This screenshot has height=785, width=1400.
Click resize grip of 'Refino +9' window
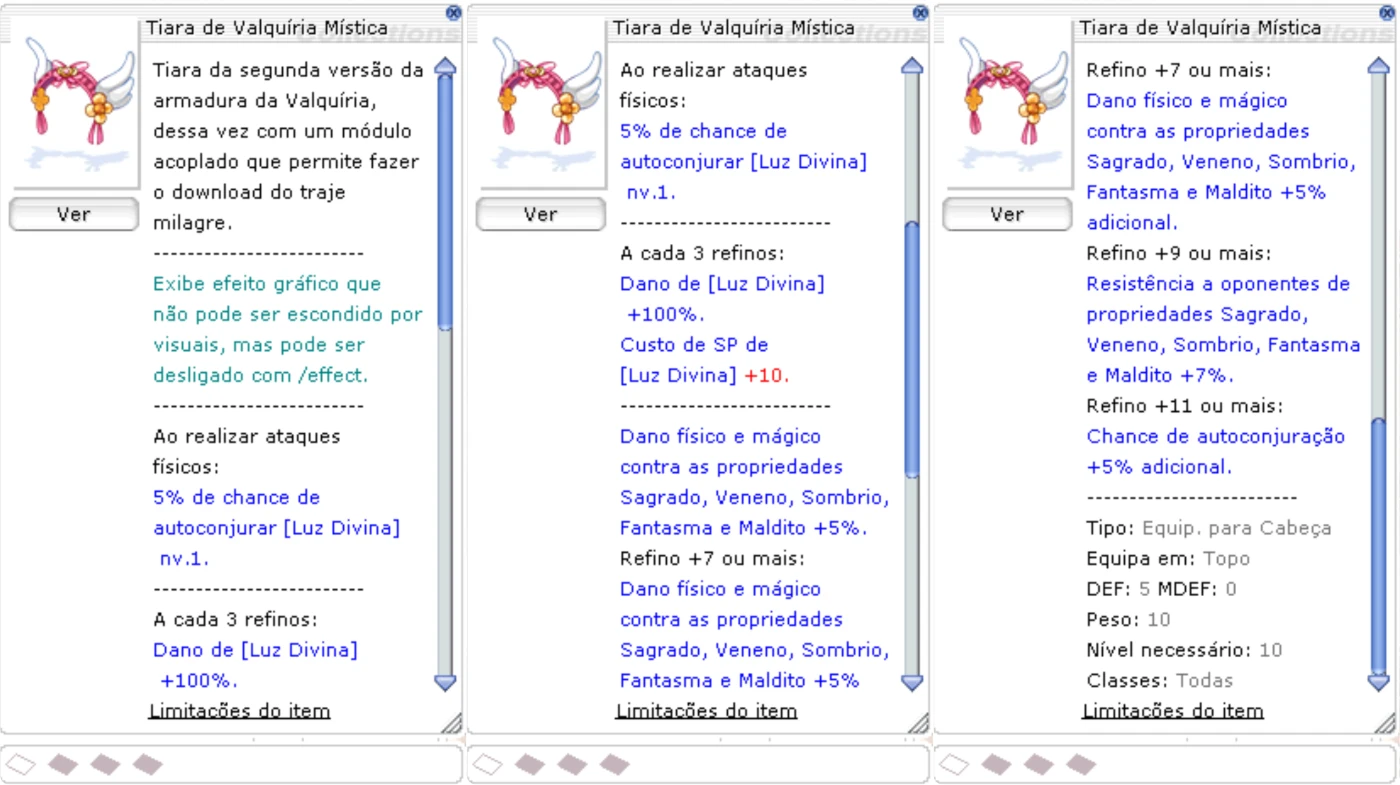click(1385, 722)
